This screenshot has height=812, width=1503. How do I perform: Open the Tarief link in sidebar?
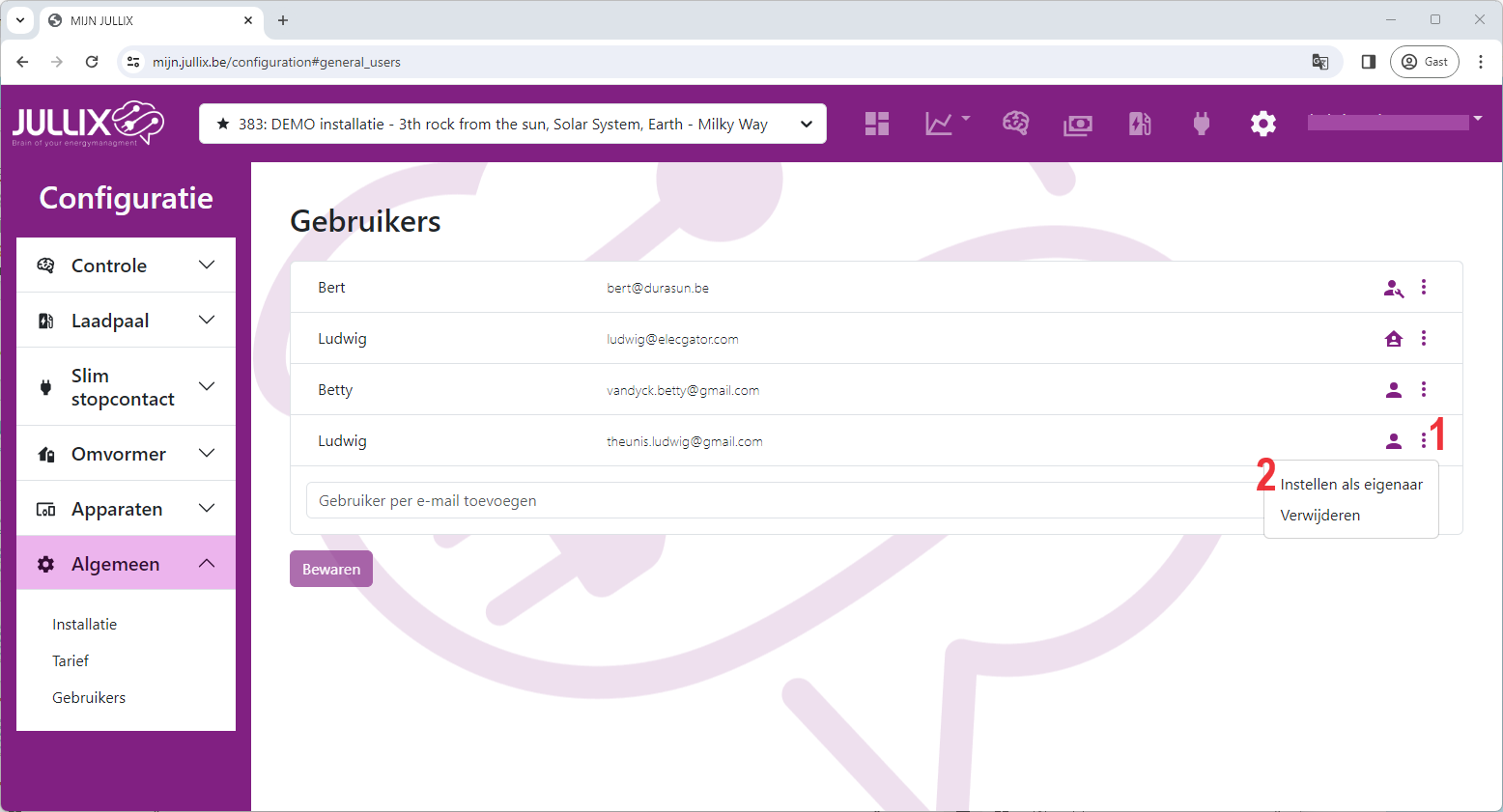(71, 661)
